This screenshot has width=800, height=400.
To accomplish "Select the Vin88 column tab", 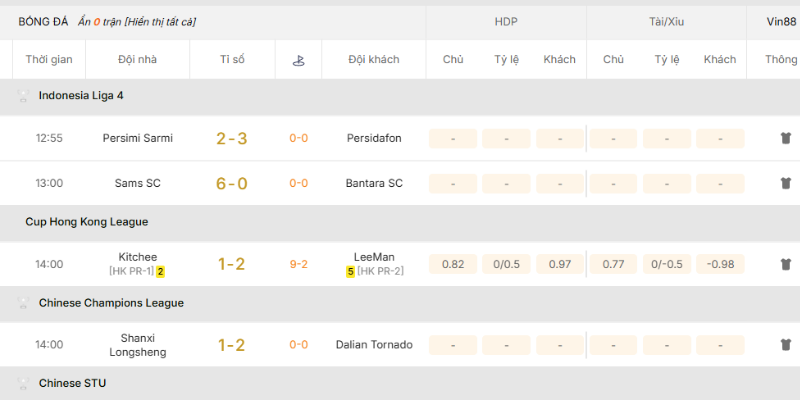I will pos(780,21).
